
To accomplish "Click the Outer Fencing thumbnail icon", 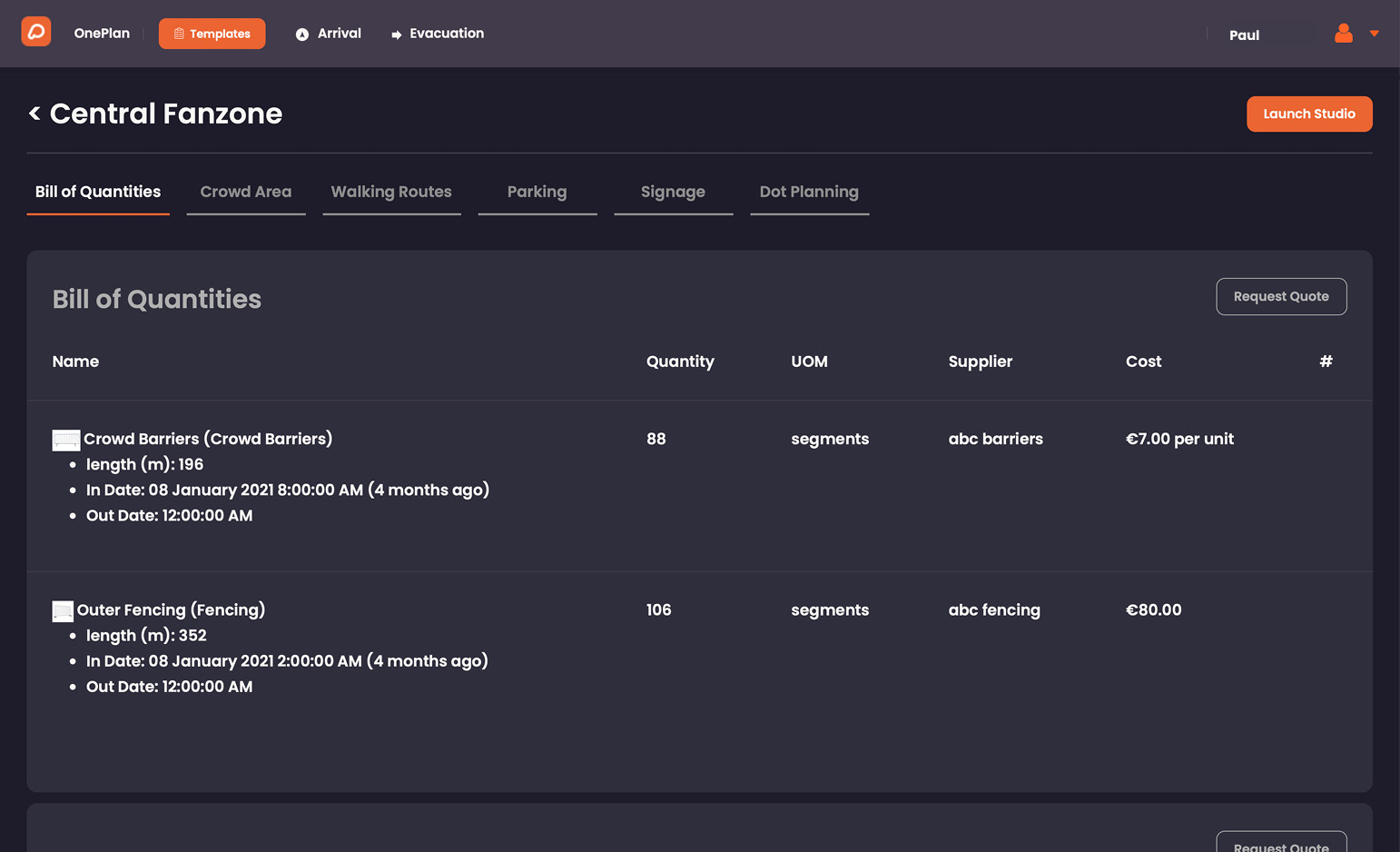I will (x=63, y=611).
